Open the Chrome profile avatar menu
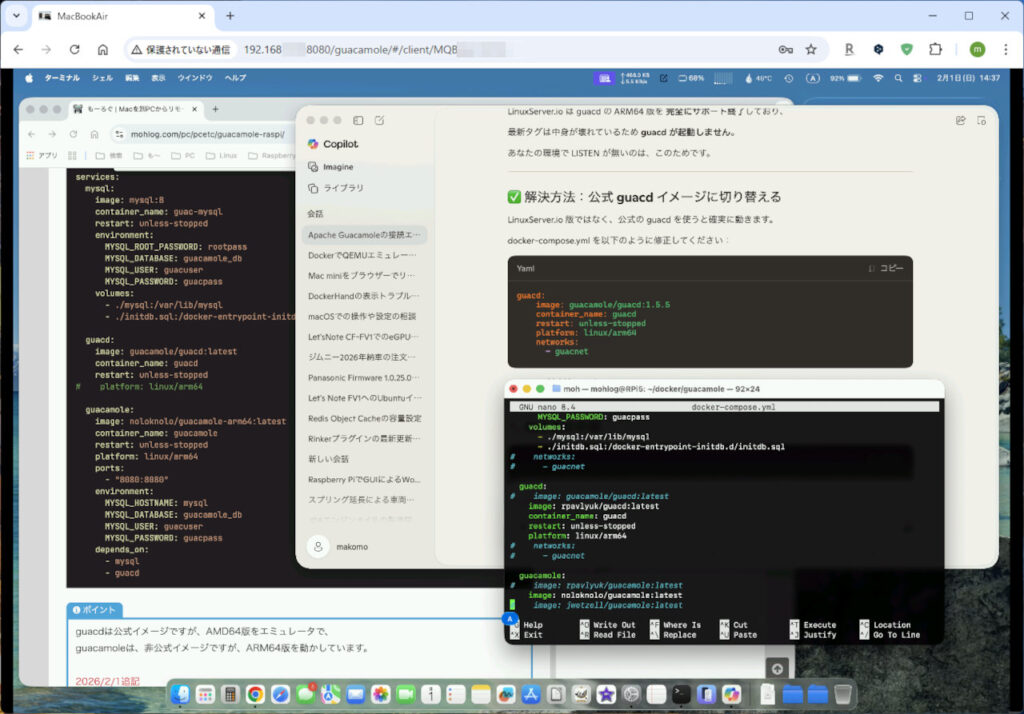 [978, 48]
